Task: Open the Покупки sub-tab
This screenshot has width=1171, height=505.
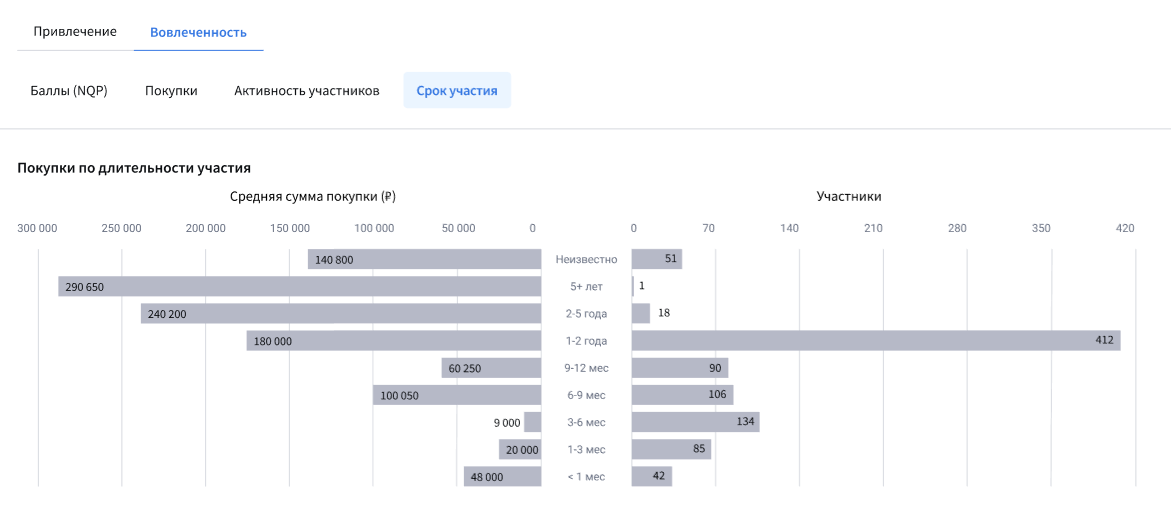Action: 171,90
